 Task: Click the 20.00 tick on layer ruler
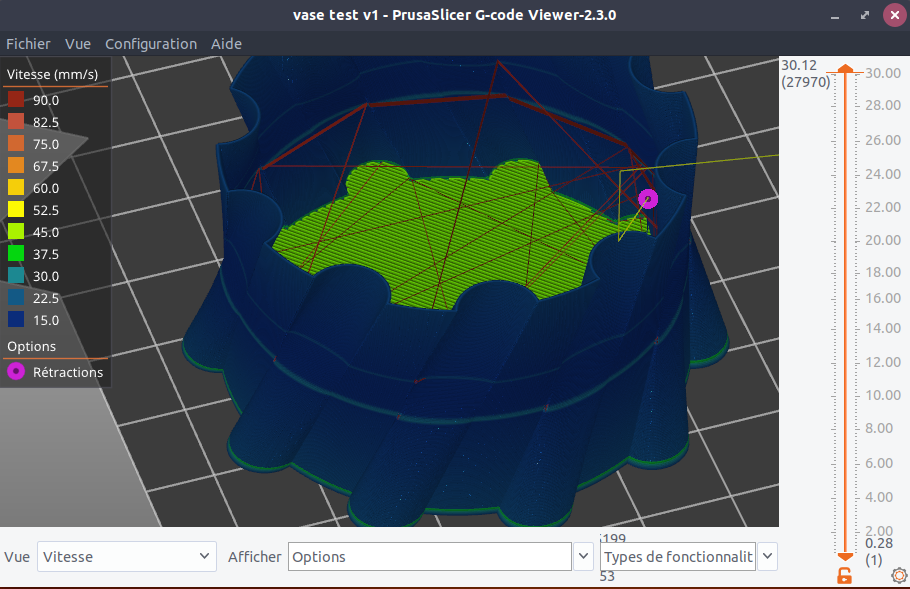tap(883, 240)
